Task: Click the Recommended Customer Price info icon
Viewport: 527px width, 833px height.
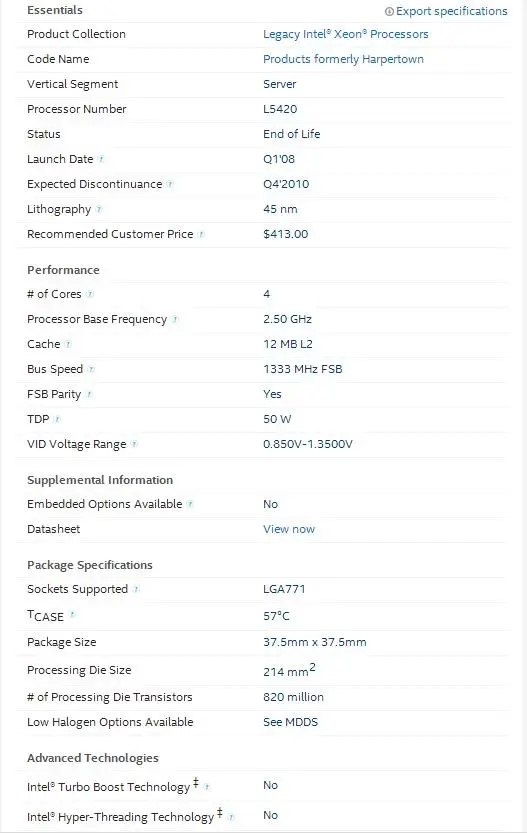Action: [x=201, y=234]
